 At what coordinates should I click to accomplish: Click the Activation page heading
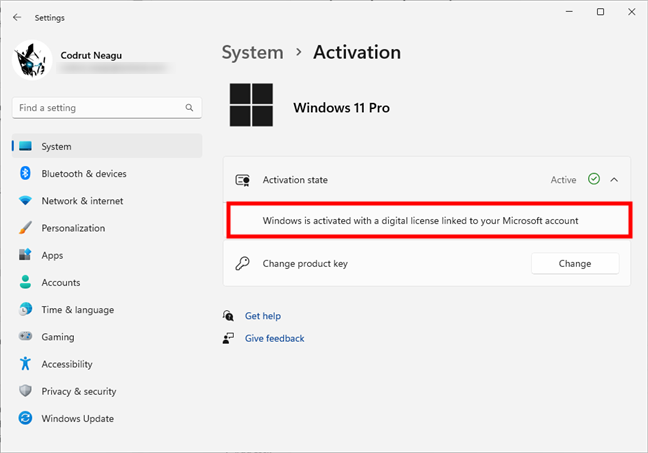[x=357, y=52]
